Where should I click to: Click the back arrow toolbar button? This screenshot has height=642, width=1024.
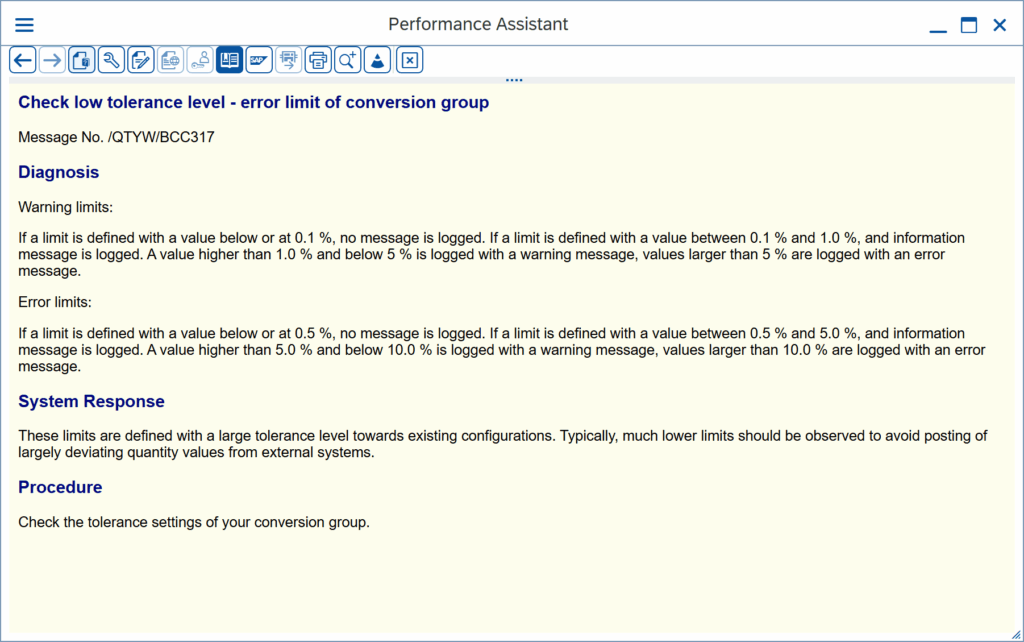[x=23, y=60]
